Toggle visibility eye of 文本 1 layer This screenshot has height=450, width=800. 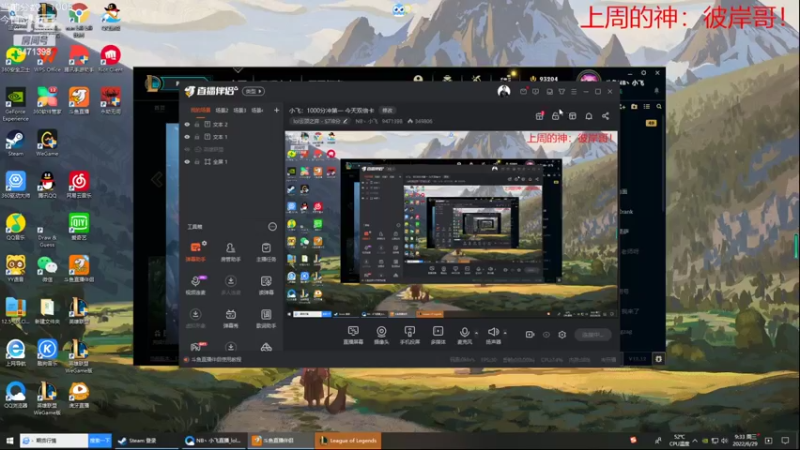tap(187, 137)
